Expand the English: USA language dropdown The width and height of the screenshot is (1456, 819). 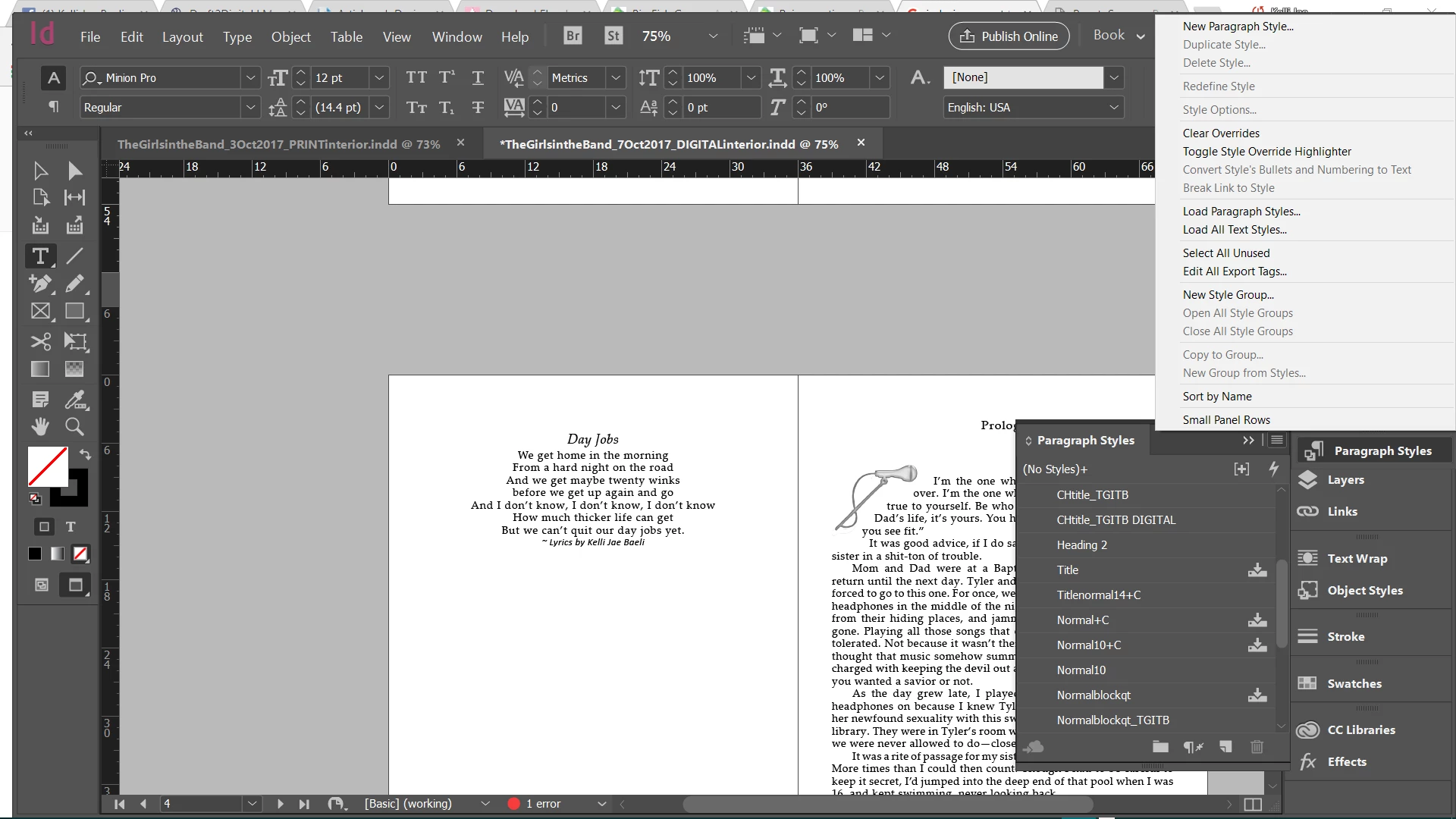click(x=1113, y=107)
